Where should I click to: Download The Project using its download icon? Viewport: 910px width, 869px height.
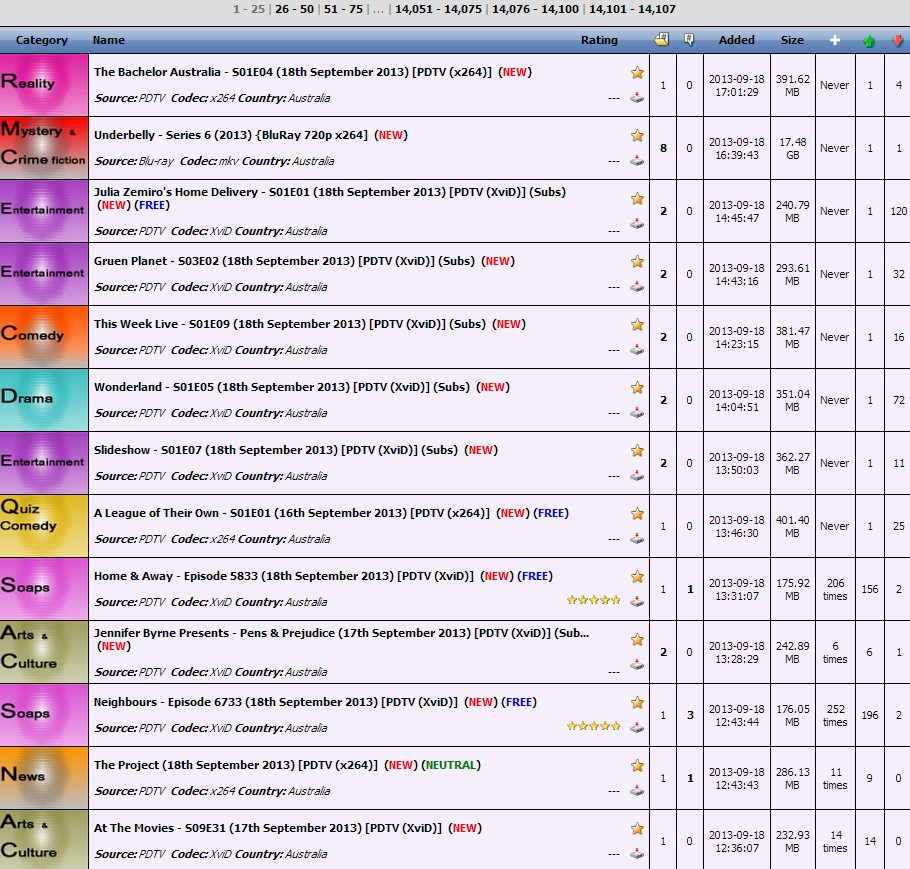click(x=637, y=791)
